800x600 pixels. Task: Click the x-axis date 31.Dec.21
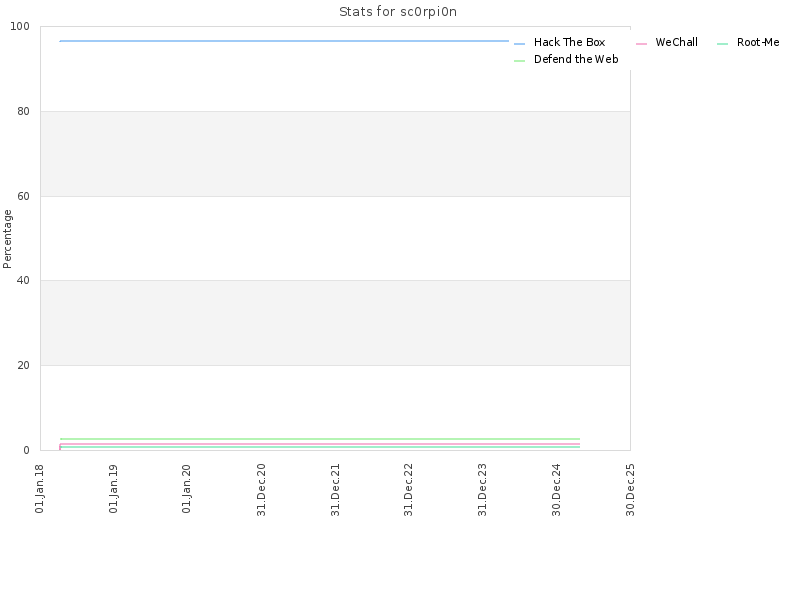pos(335,490)
